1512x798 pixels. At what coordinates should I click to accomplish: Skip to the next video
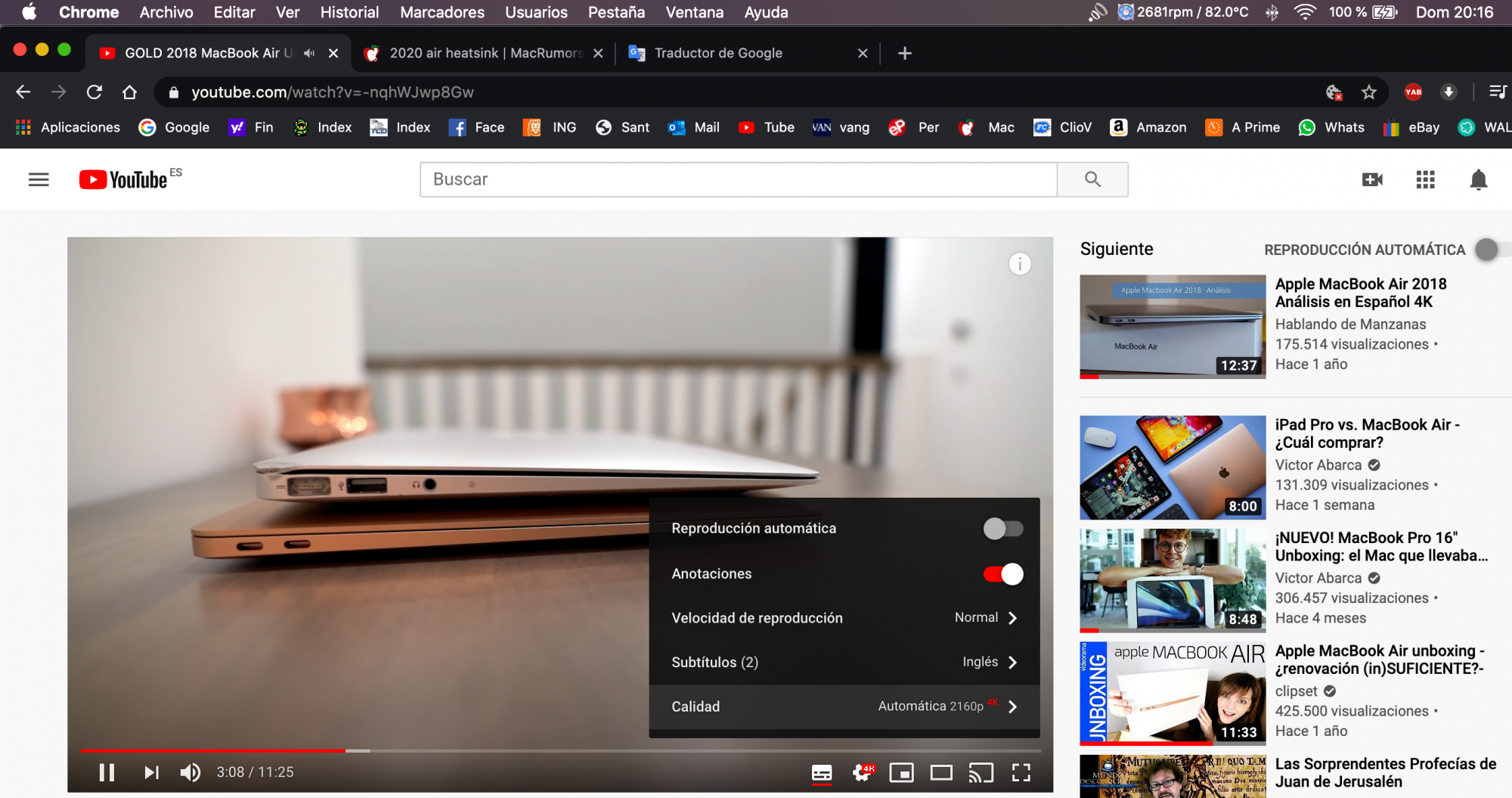[151, 772]
